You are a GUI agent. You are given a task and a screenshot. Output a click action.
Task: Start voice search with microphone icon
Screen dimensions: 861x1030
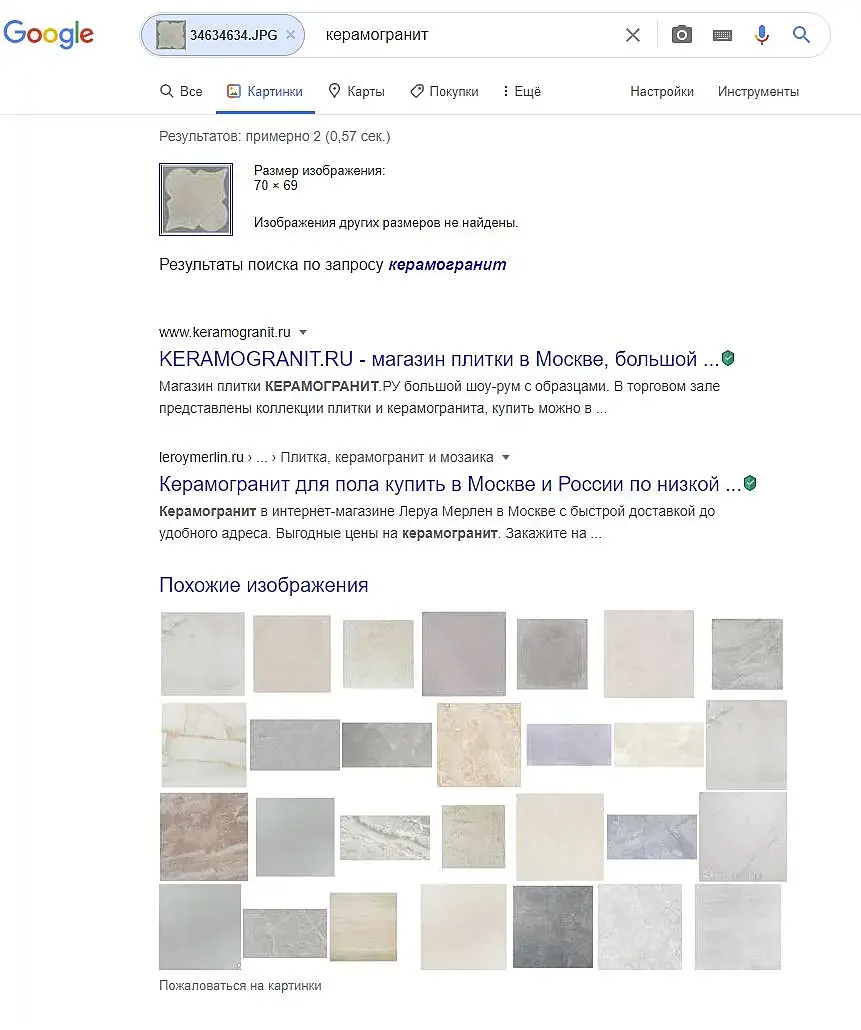click(762, 35)
